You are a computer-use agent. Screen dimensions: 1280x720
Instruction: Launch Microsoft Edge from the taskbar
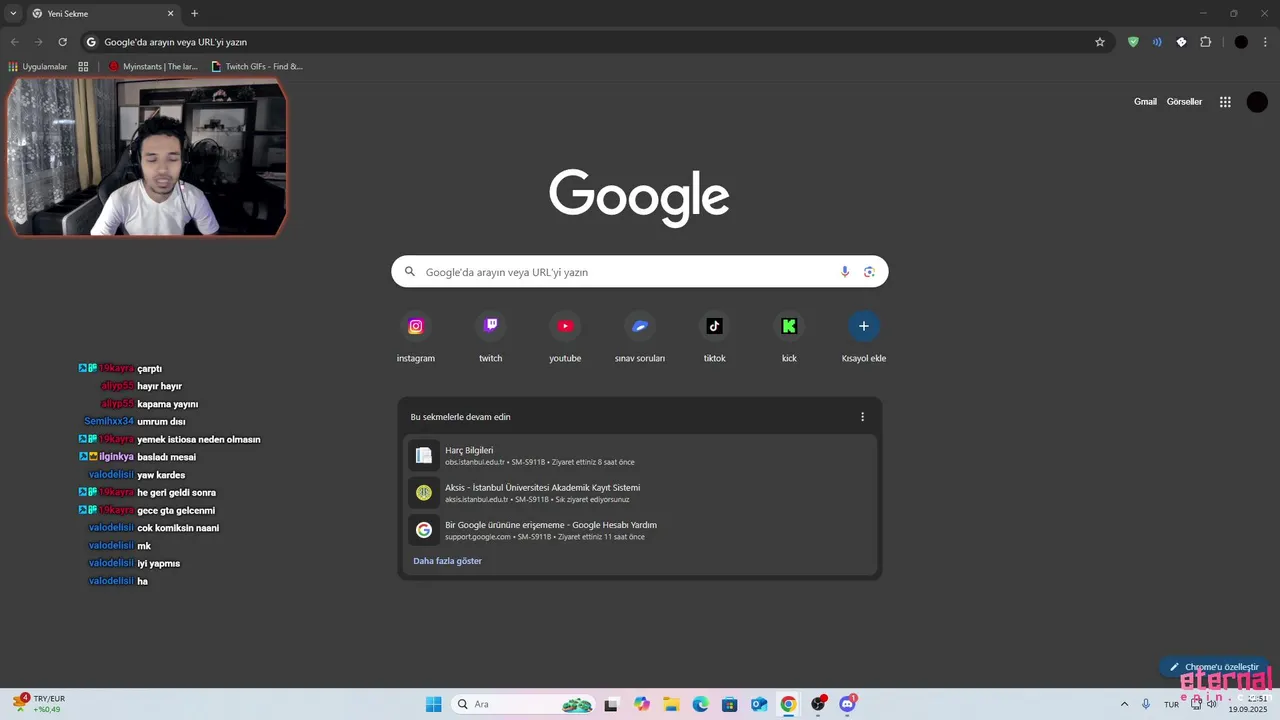[x=701, y=704]
